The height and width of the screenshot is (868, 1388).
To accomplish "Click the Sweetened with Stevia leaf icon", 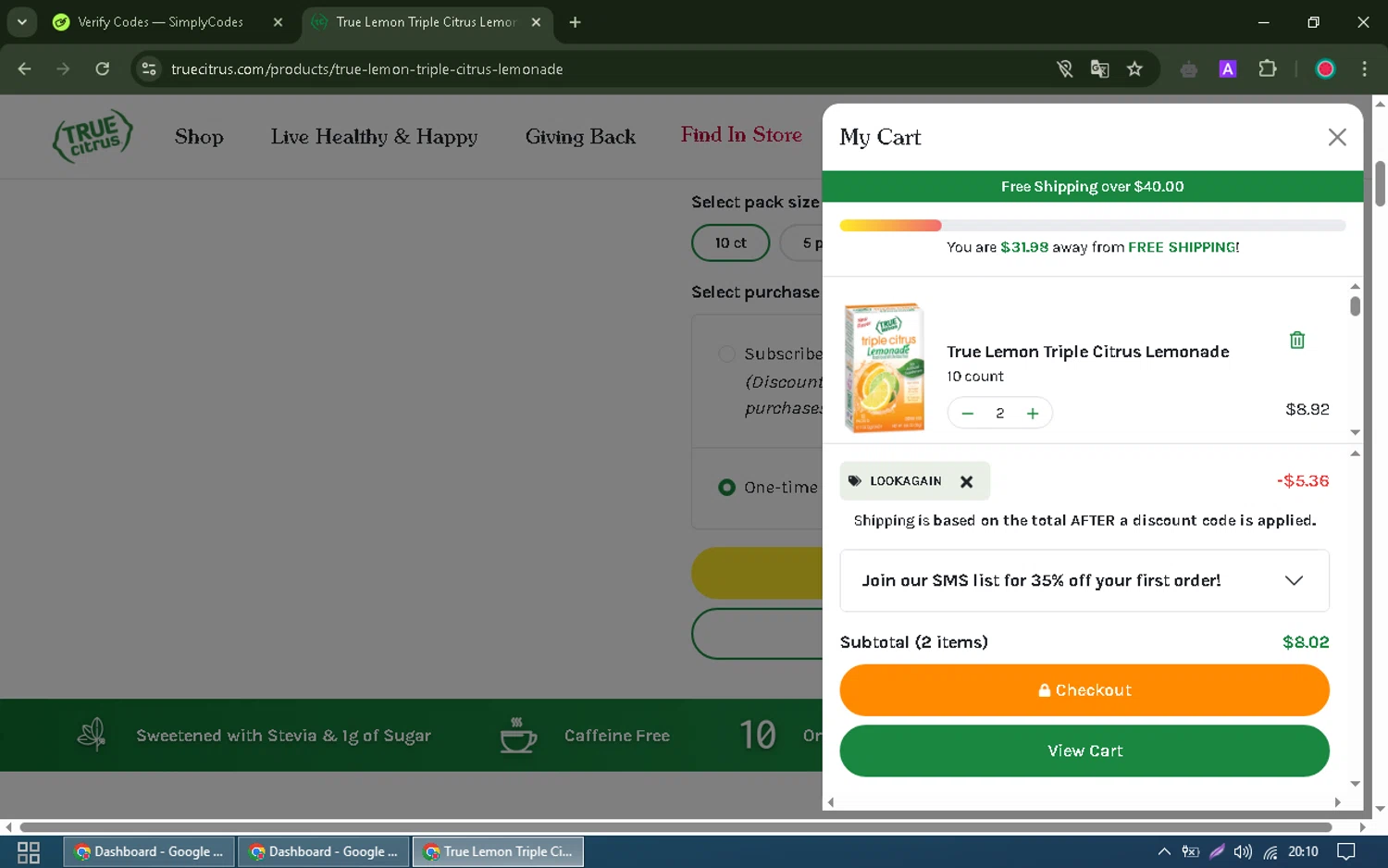I will tap(91, 735).
